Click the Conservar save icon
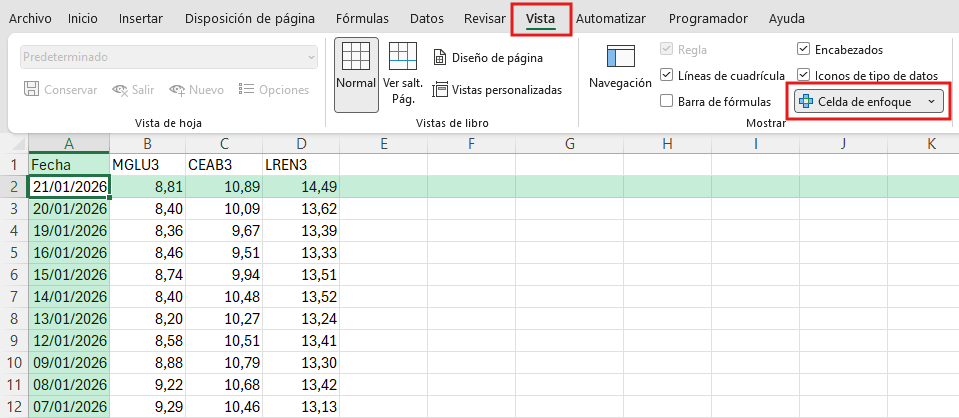 pos(31,89)
